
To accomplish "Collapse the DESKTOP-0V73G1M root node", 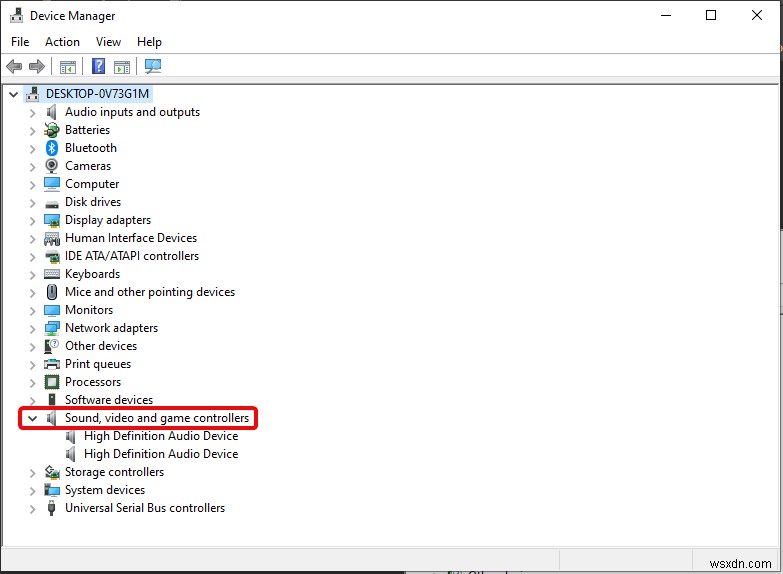I will [13, 94].
